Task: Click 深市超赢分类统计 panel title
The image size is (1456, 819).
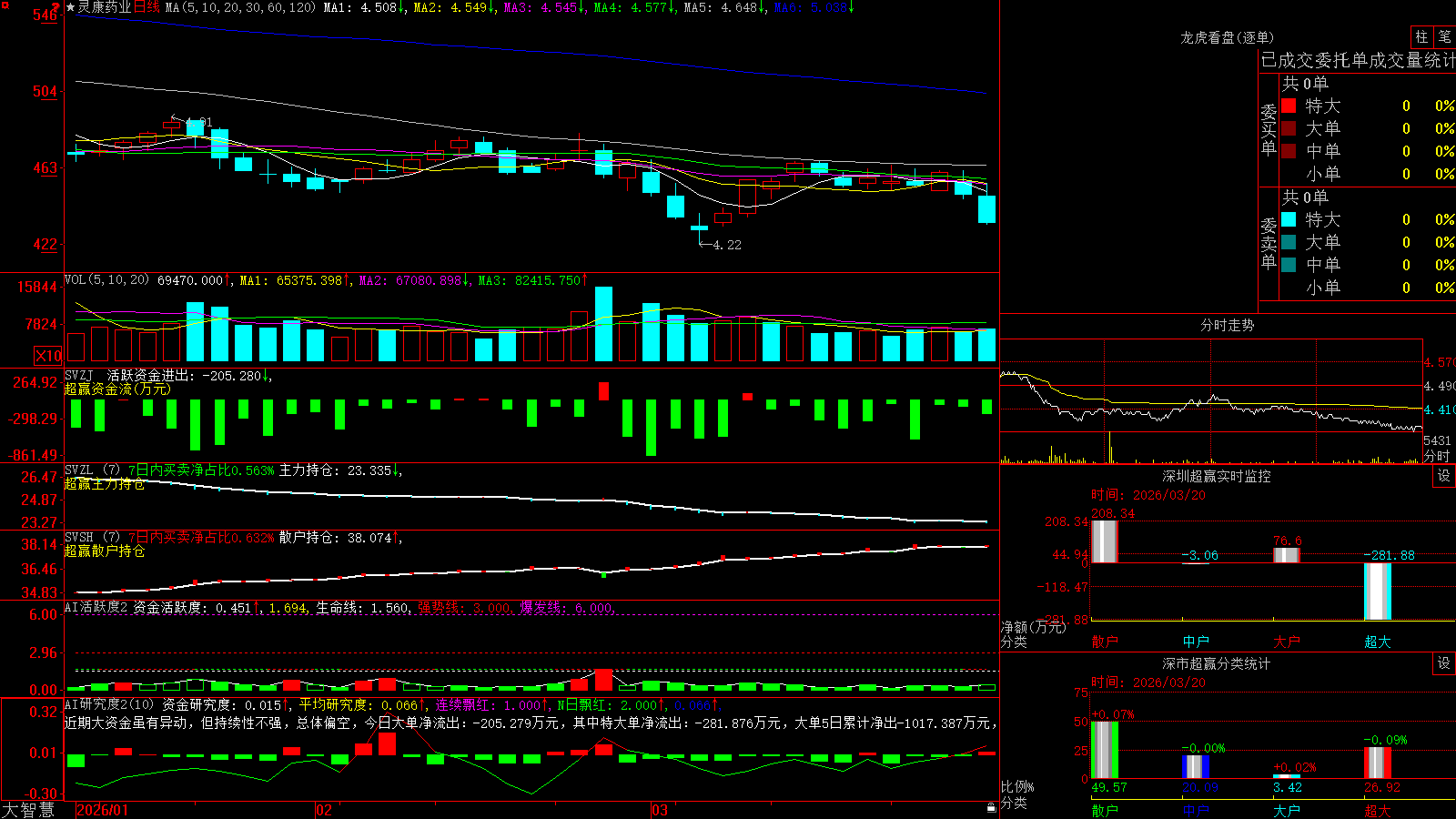Action: click(x=1216, y=663)
